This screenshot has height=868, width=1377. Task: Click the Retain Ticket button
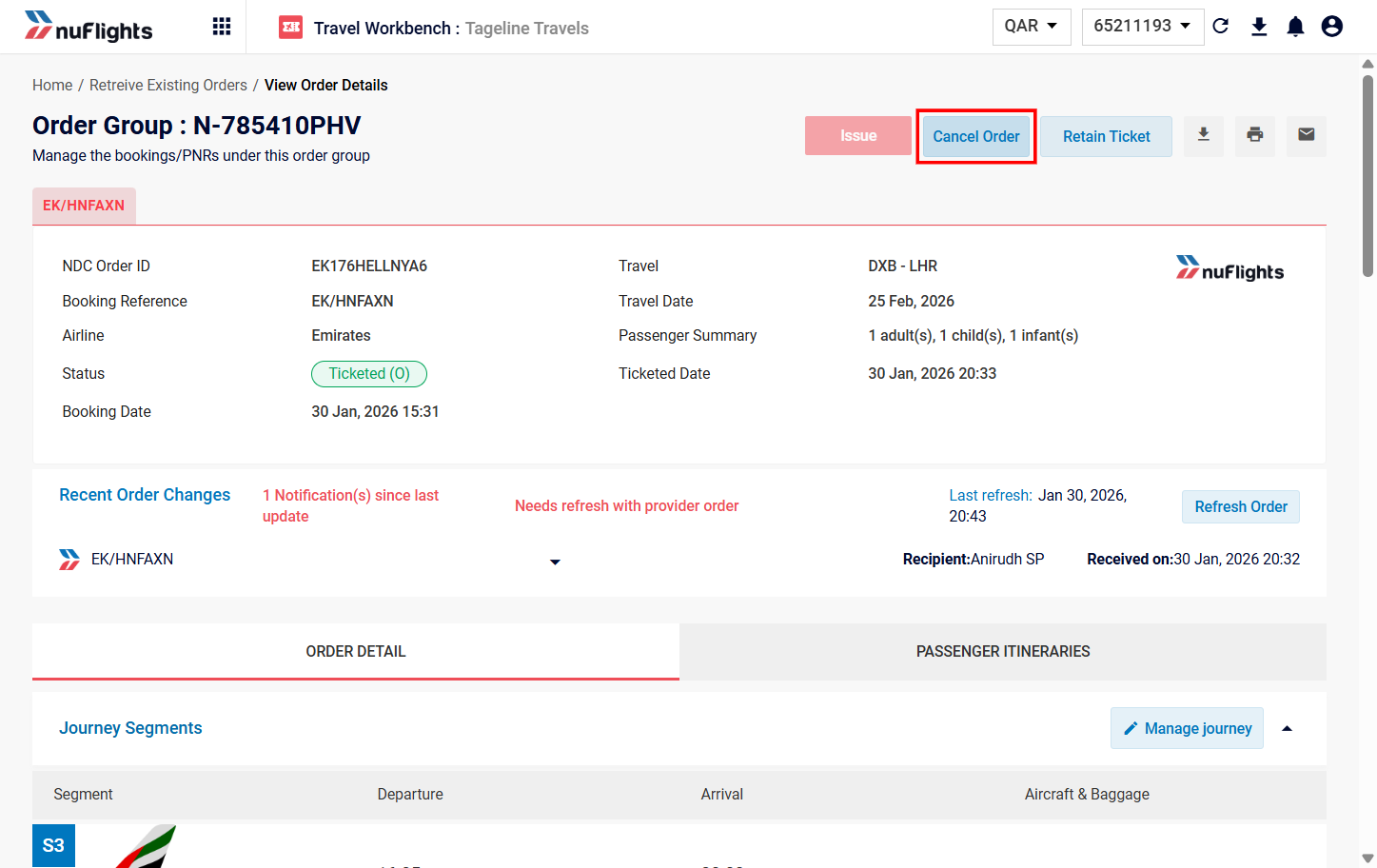[x=1107, y=136]
